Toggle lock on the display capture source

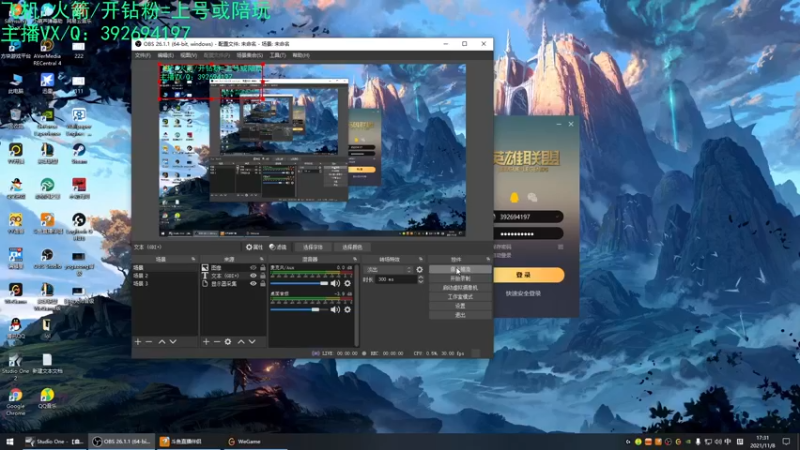click(x=263, y=284)
